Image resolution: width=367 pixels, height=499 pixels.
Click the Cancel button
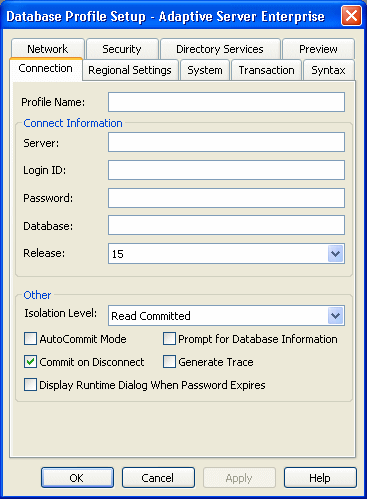(x=158, y=478)
